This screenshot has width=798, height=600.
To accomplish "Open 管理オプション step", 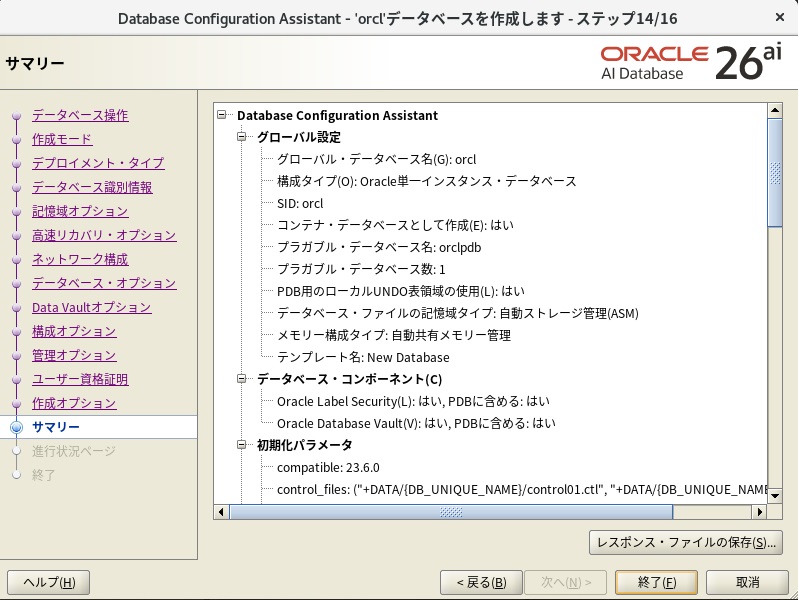I will click(74, 355).
